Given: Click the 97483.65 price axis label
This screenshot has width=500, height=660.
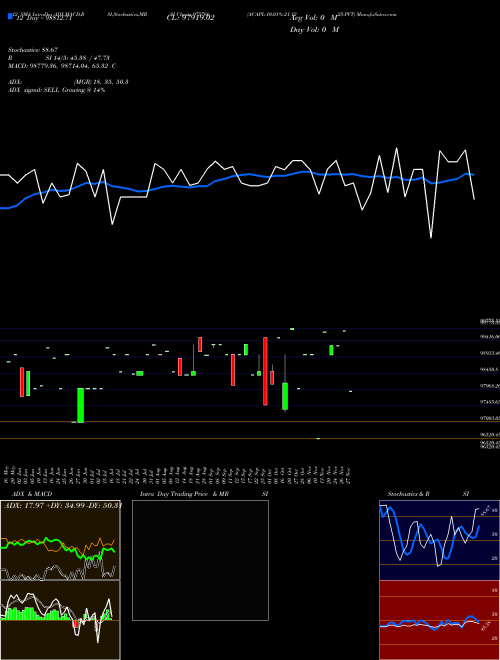Looking at the screenshot, I should tap(489, 402).
